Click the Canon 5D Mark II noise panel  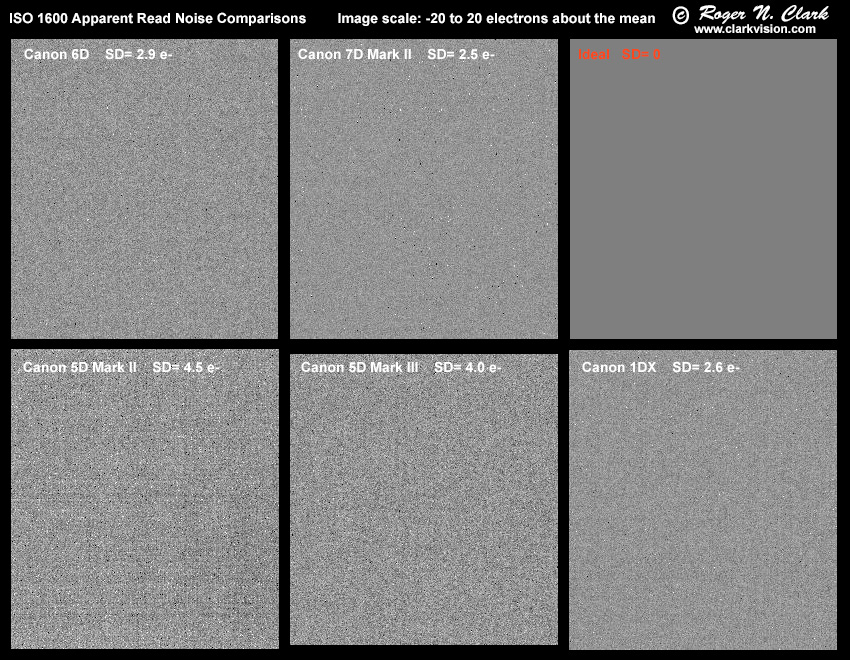pyautogui.click(x=144, y=510)
